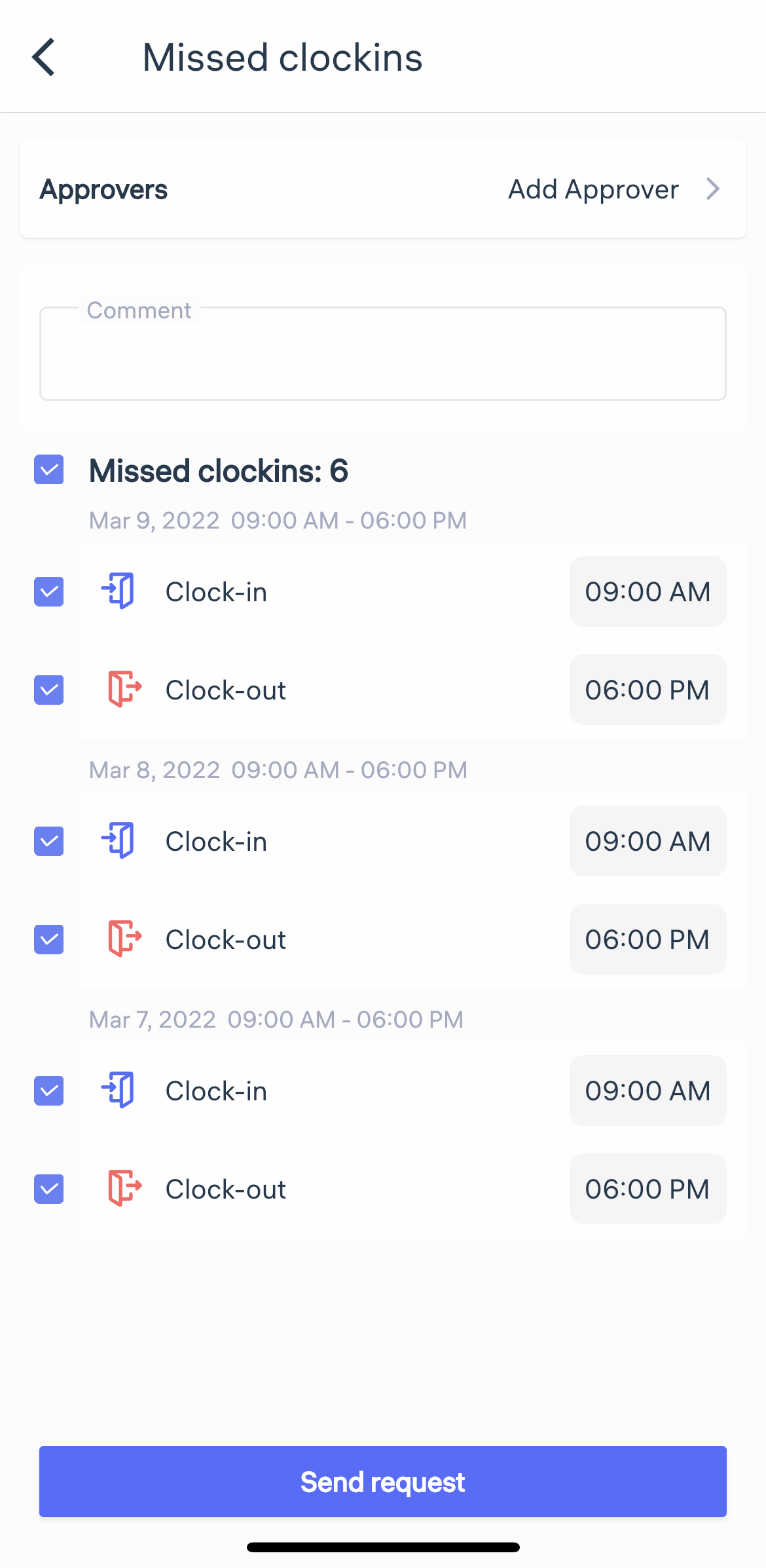Click inside the Comment text field
Screen dimensions: 766x1568
[383, 354]
